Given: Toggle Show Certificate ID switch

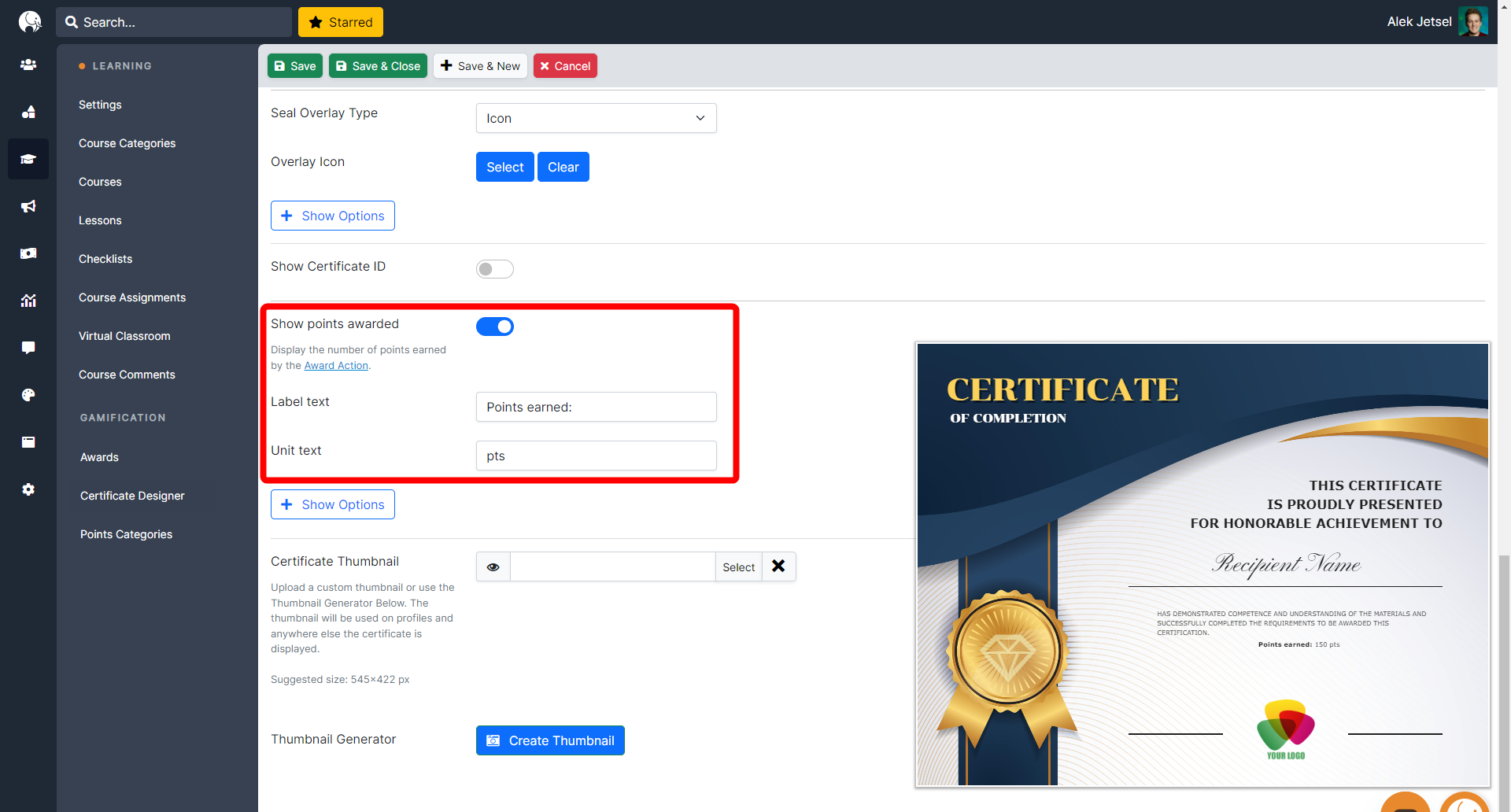Looking at the screenshot, I should (x=494, y=269).
